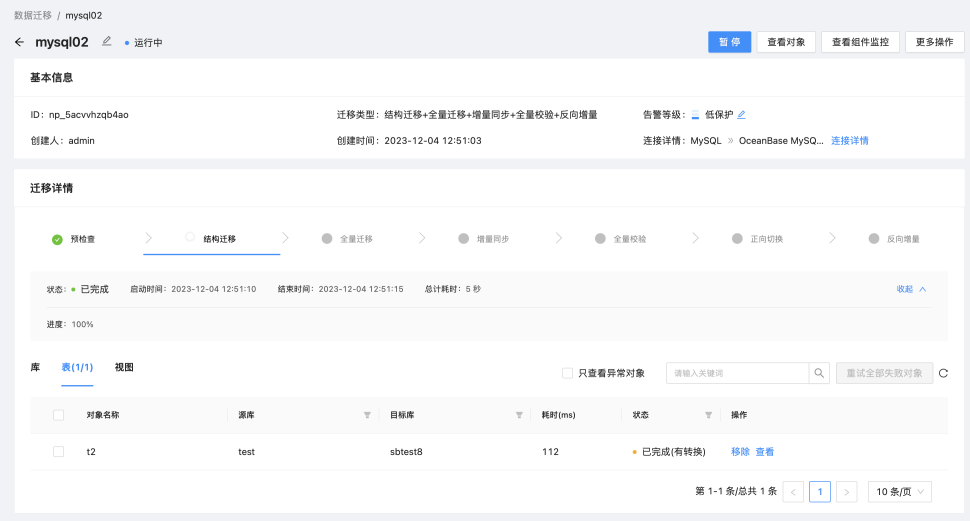This screenshot has width=970, height=521.
Task: Click the test source database cell
Action: (x=246, y=452)
